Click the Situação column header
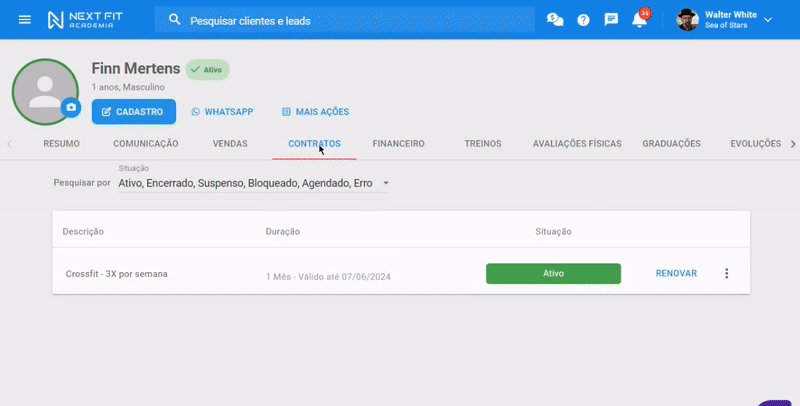Image resolution: width=800 pixels, height=406 pixels. pyautogui.click(x=553, y=232)
